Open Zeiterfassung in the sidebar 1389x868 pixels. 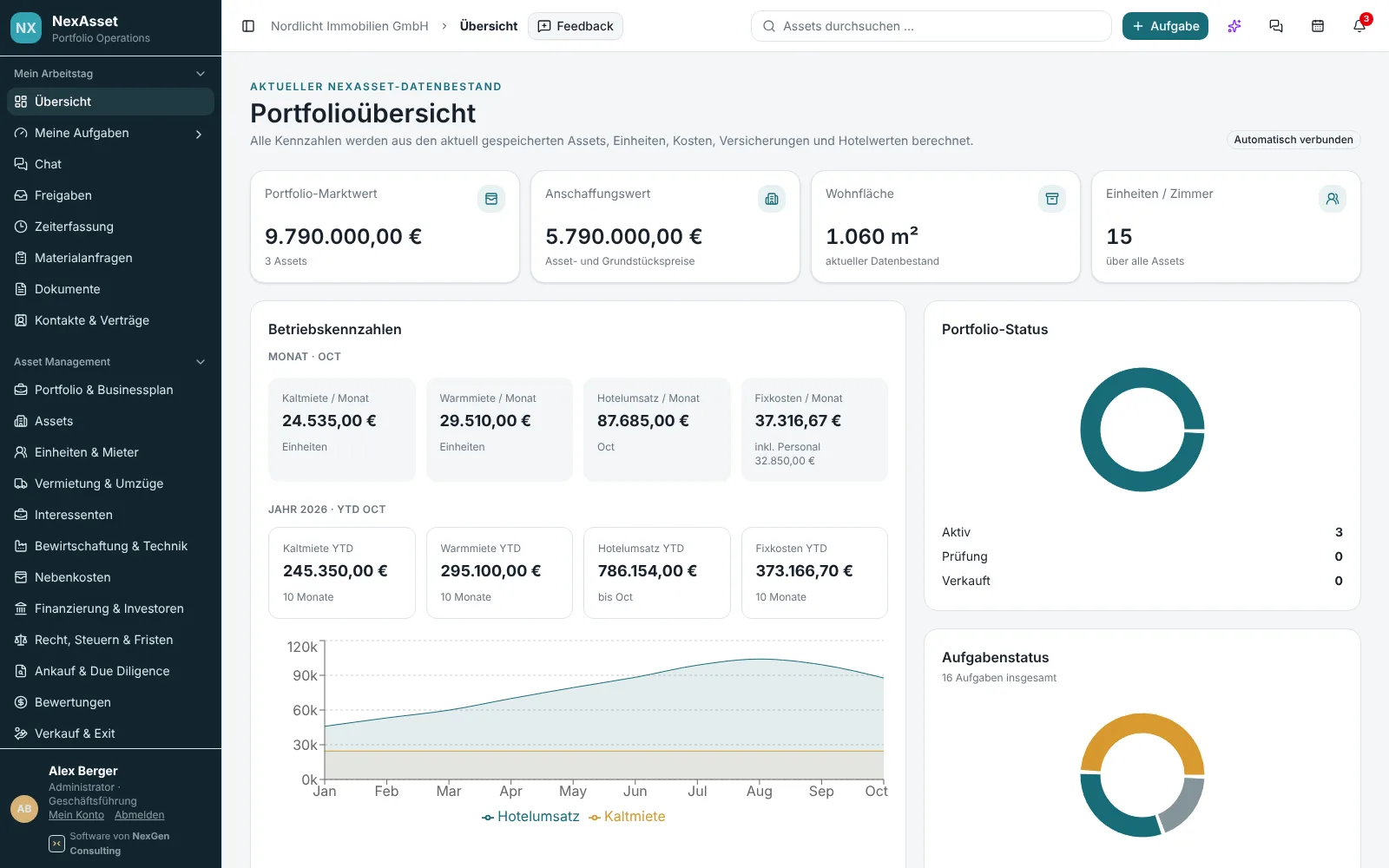tap(110, 227)
